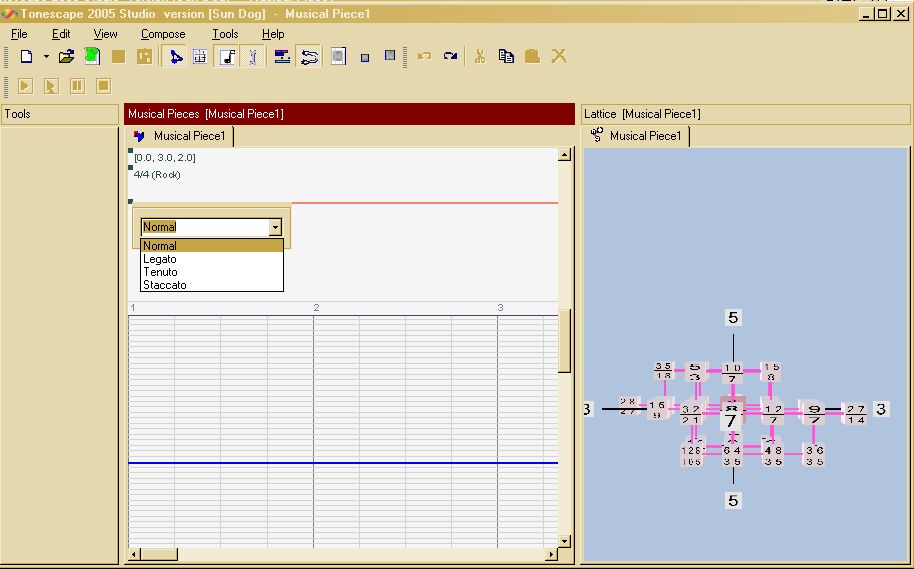
Task: Choose Normal from the articulation list
Action: (212, 245)
